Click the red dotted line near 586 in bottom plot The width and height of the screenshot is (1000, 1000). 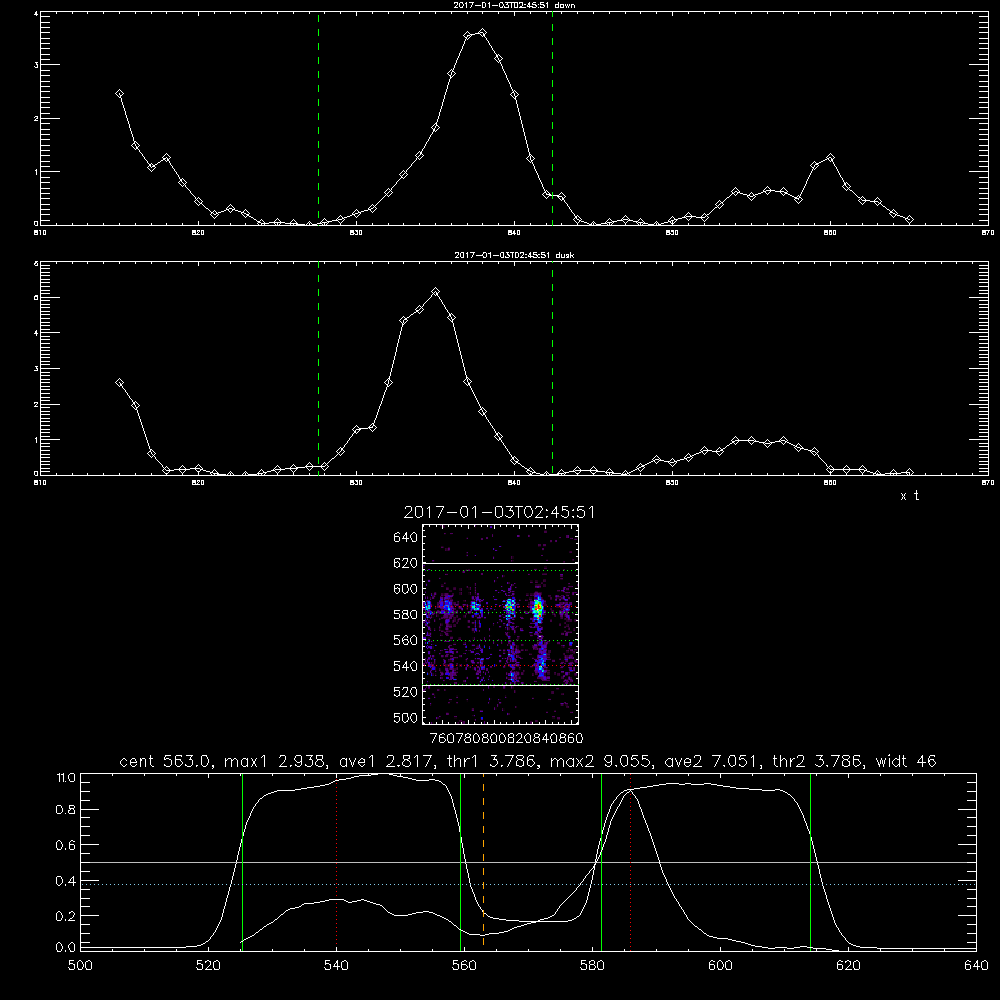point(631,861)
